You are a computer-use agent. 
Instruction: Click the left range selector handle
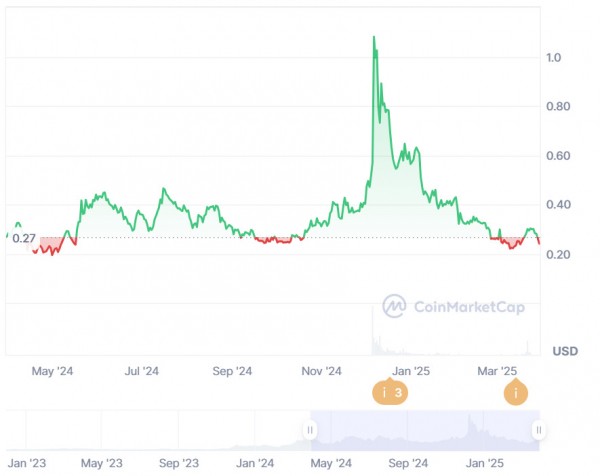(310, 430)
